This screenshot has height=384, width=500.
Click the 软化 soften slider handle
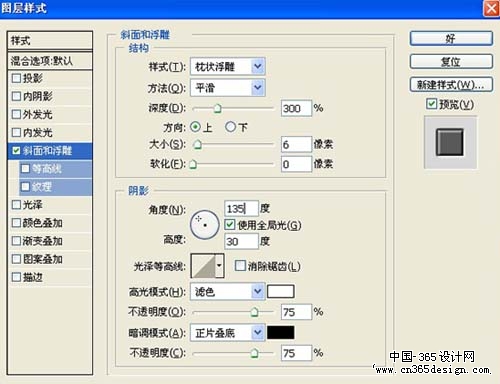pos(193,164)
